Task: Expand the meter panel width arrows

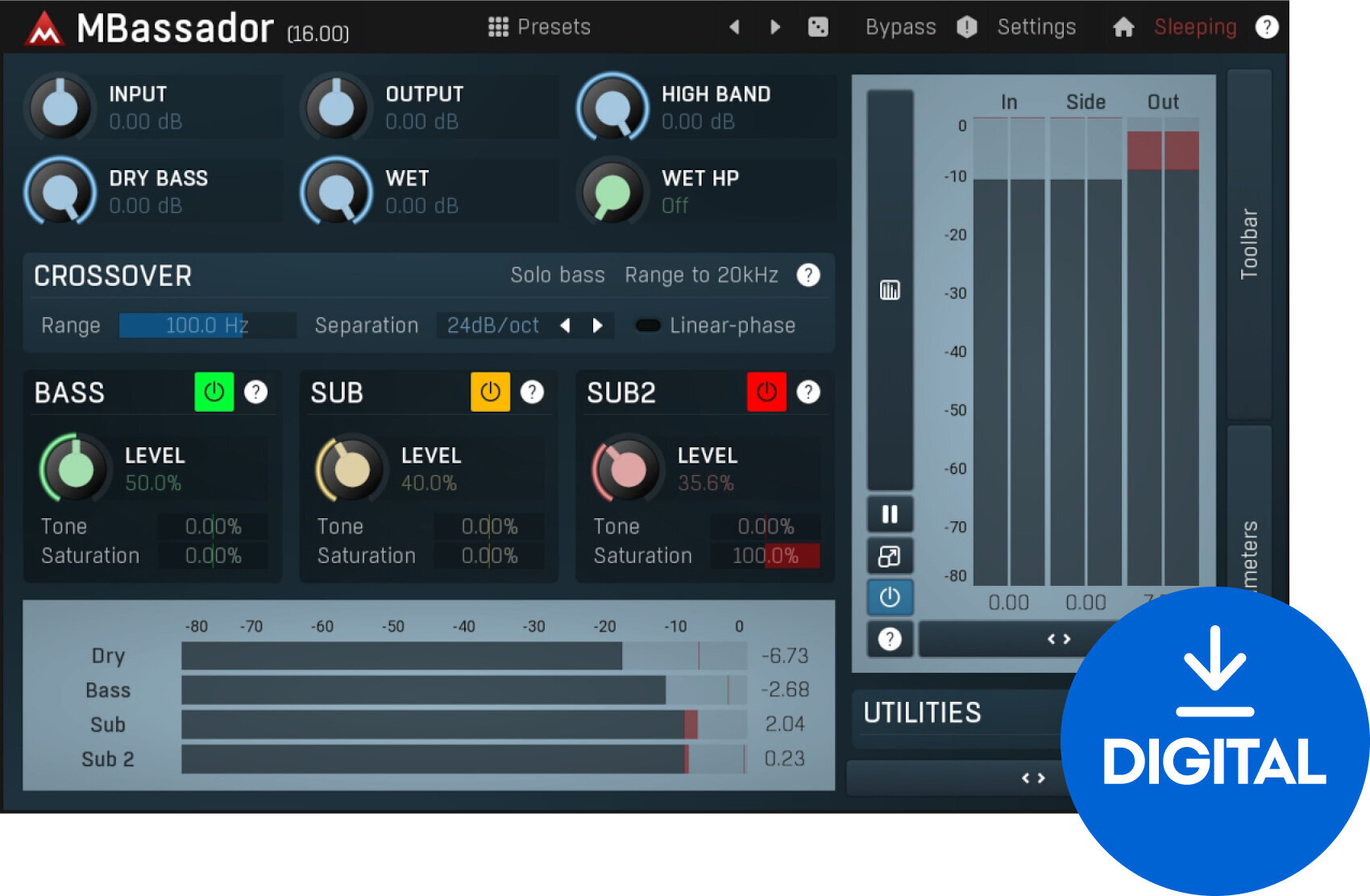Action: (x=1058, y=639)
